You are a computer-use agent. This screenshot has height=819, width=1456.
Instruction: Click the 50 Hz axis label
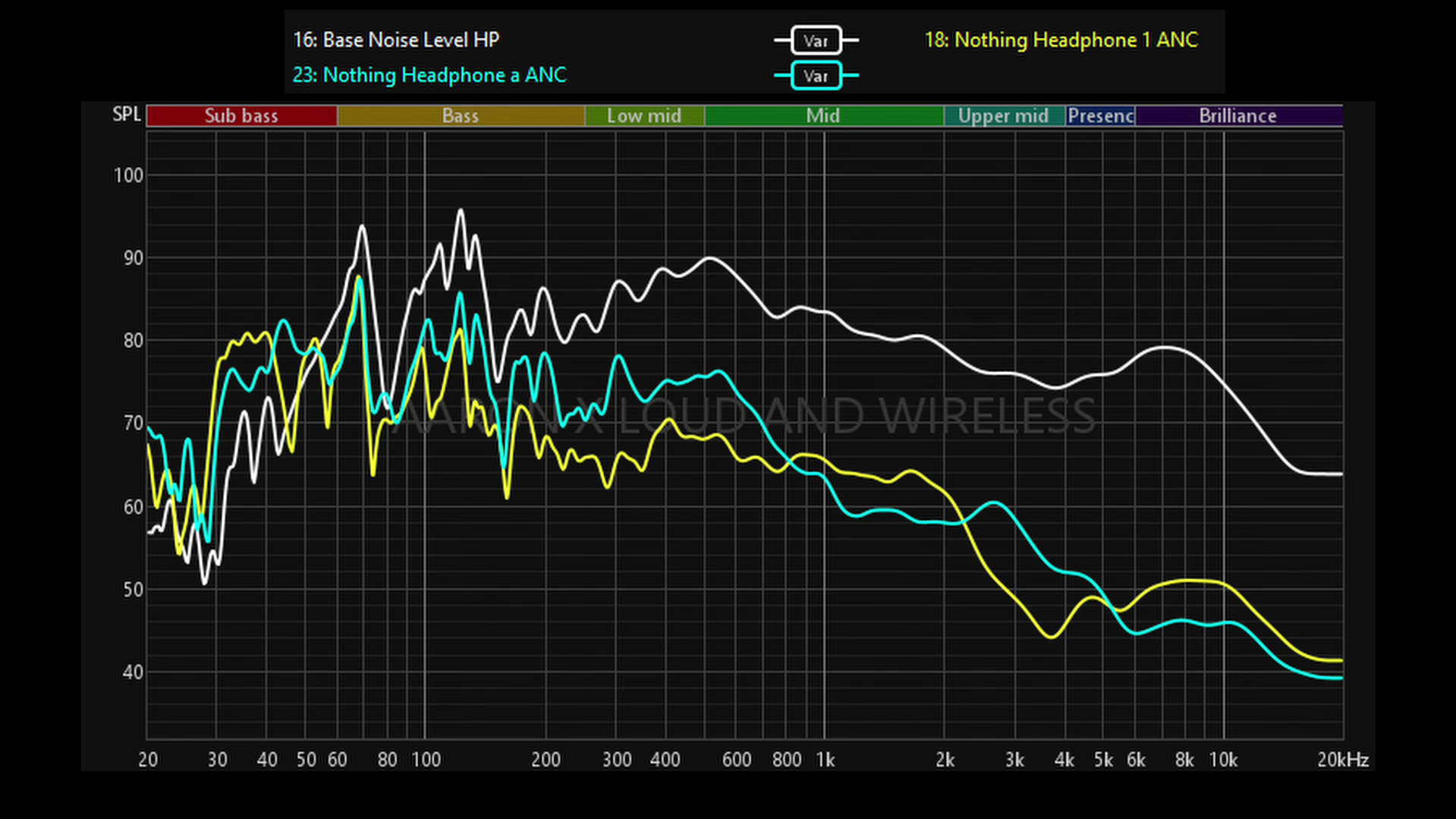(306, 760)
